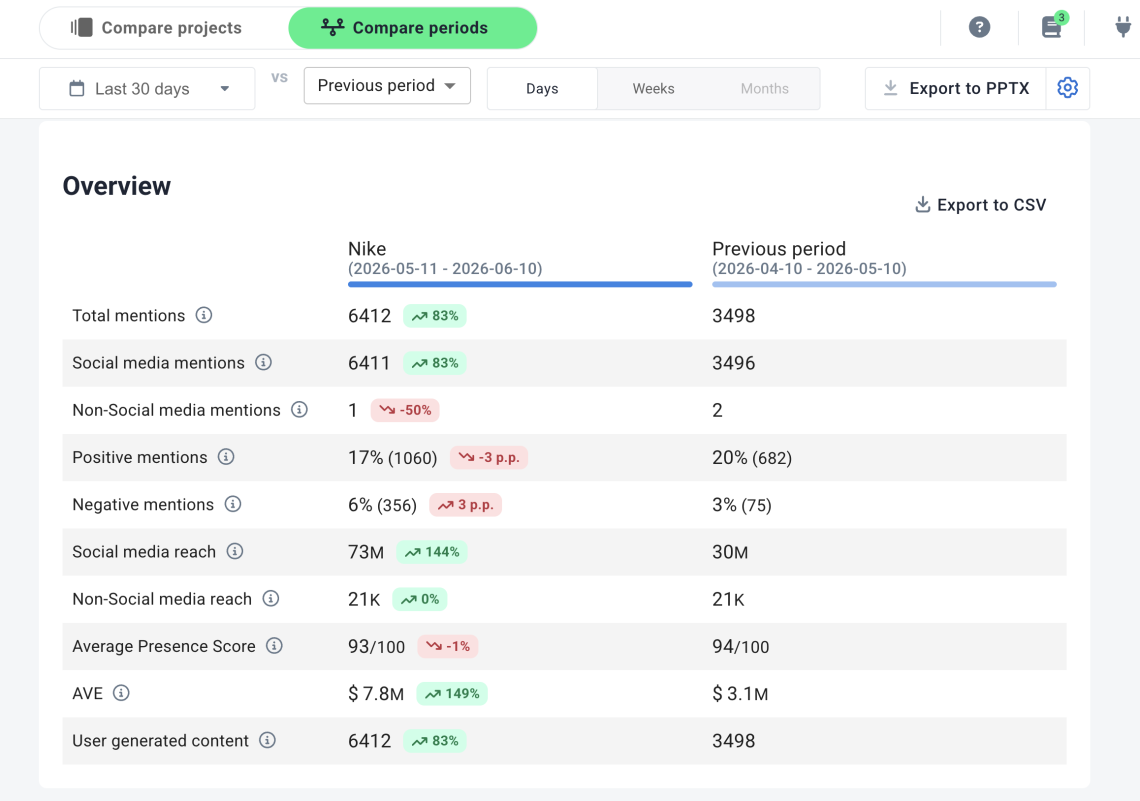1140x801 pixels.
Task: Switch to Compare projects tab
Action: [x=156, y=28]
